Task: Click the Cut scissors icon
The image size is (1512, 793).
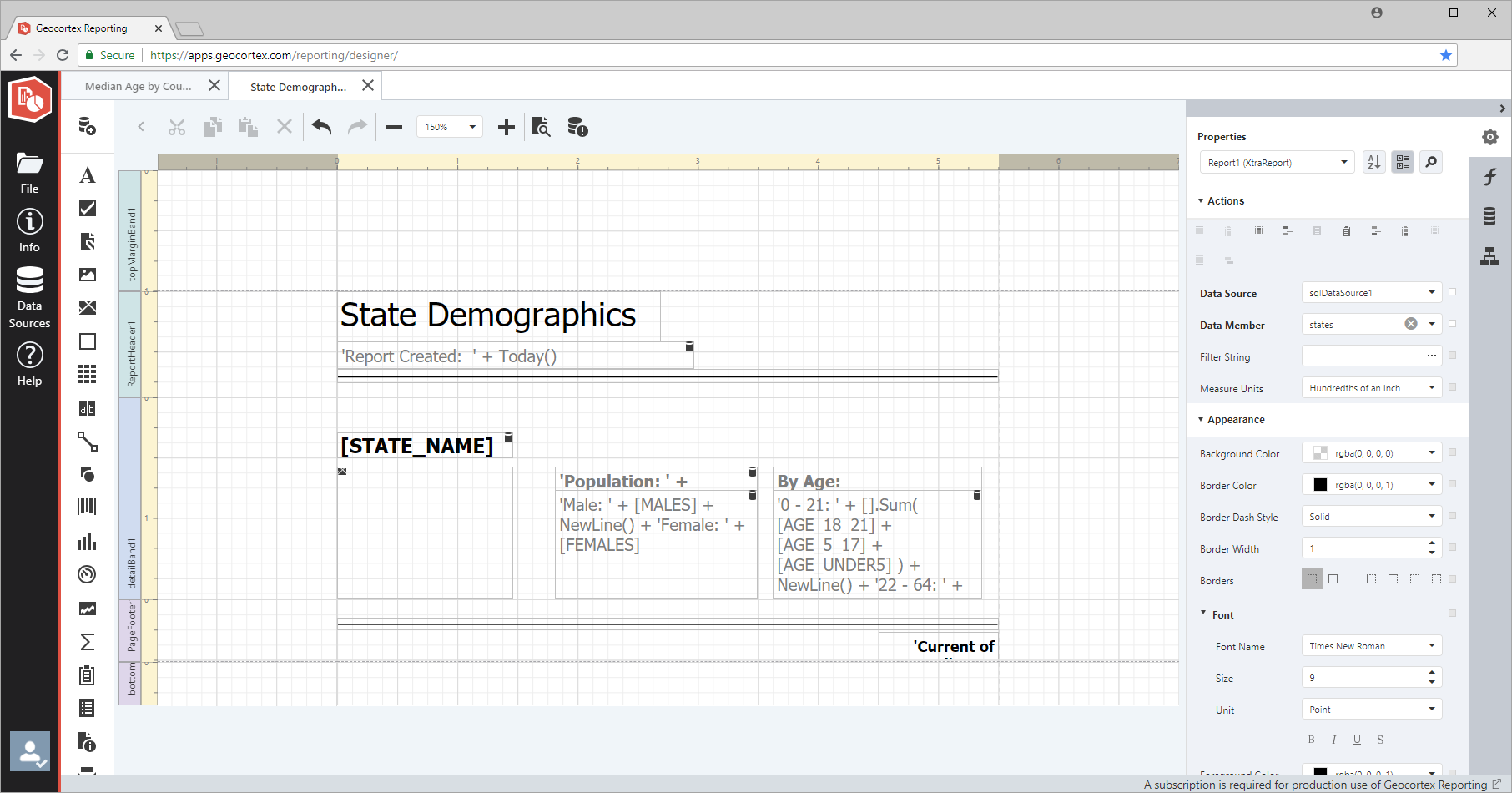Action: coord(176,127)
